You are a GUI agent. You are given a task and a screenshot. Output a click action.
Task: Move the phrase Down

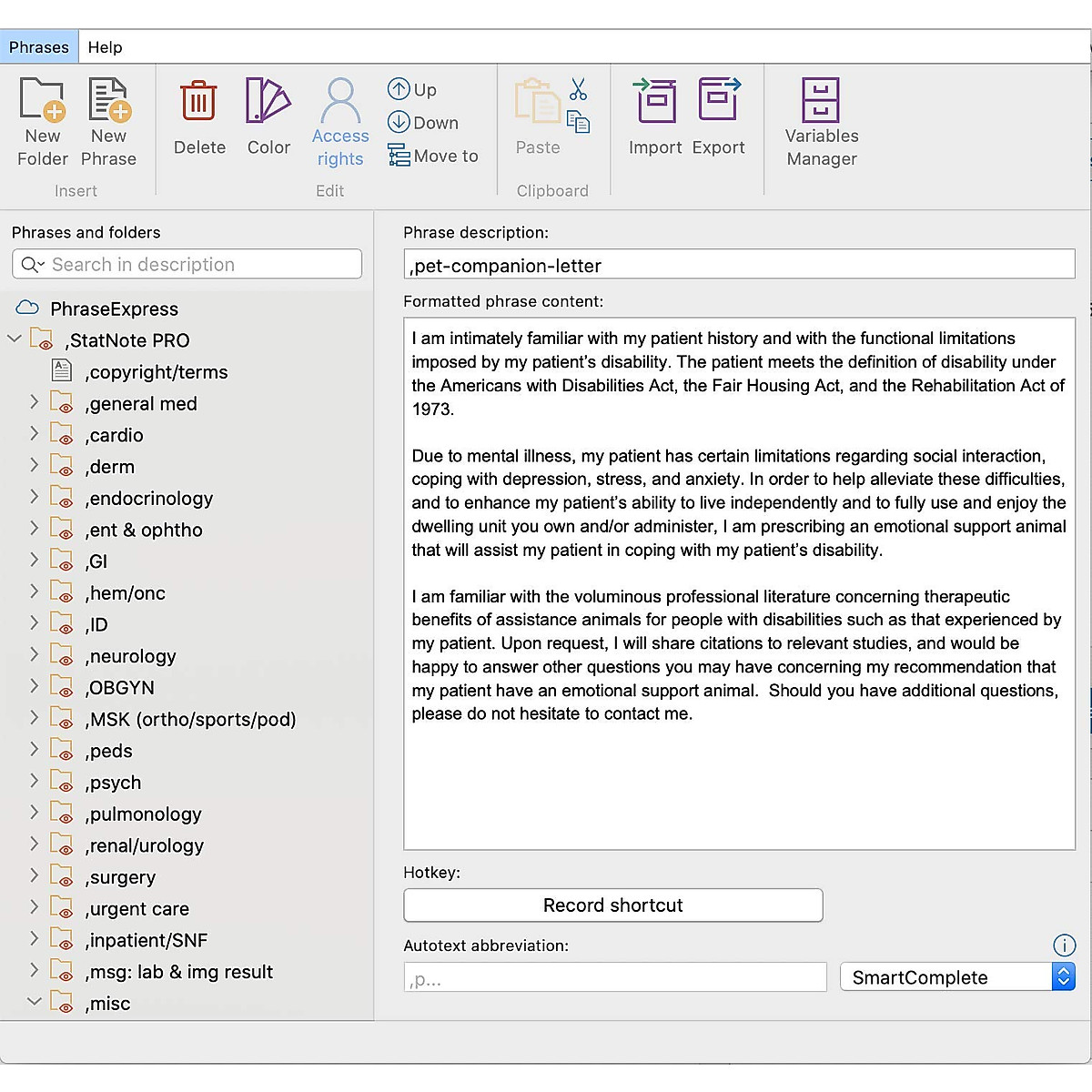[420, 122]
